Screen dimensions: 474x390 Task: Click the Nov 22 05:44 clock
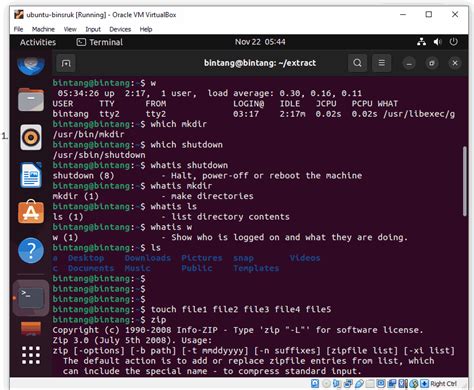click(260, 42)
